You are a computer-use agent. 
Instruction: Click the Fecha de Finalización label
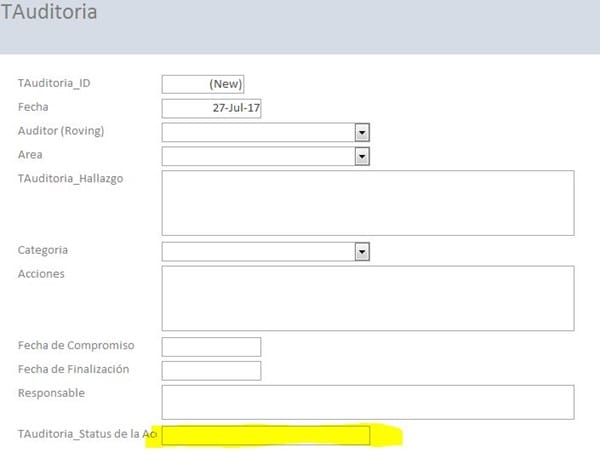click(x=73, y=369)
